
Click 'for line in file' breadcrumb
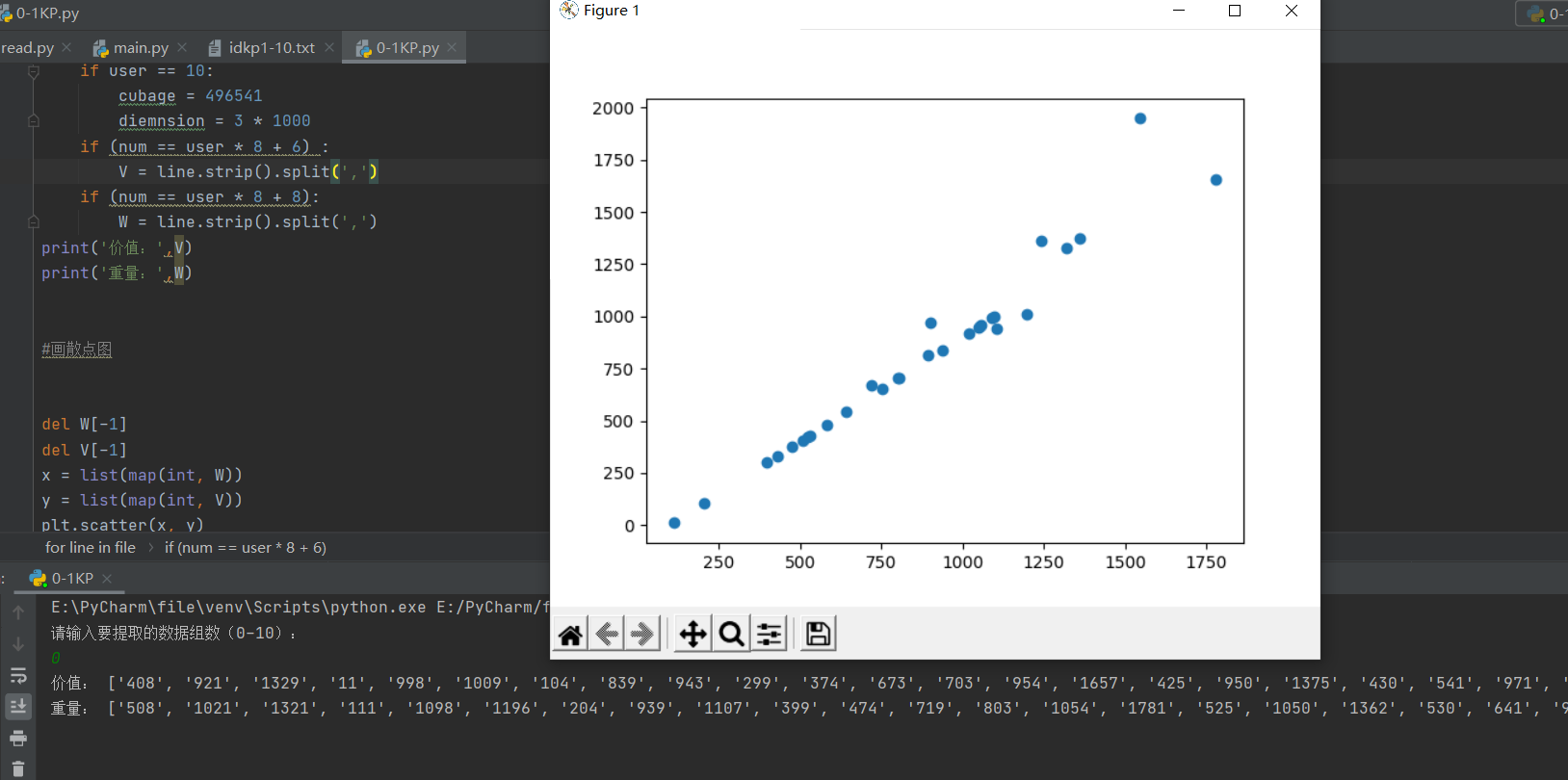pos(91,547)
